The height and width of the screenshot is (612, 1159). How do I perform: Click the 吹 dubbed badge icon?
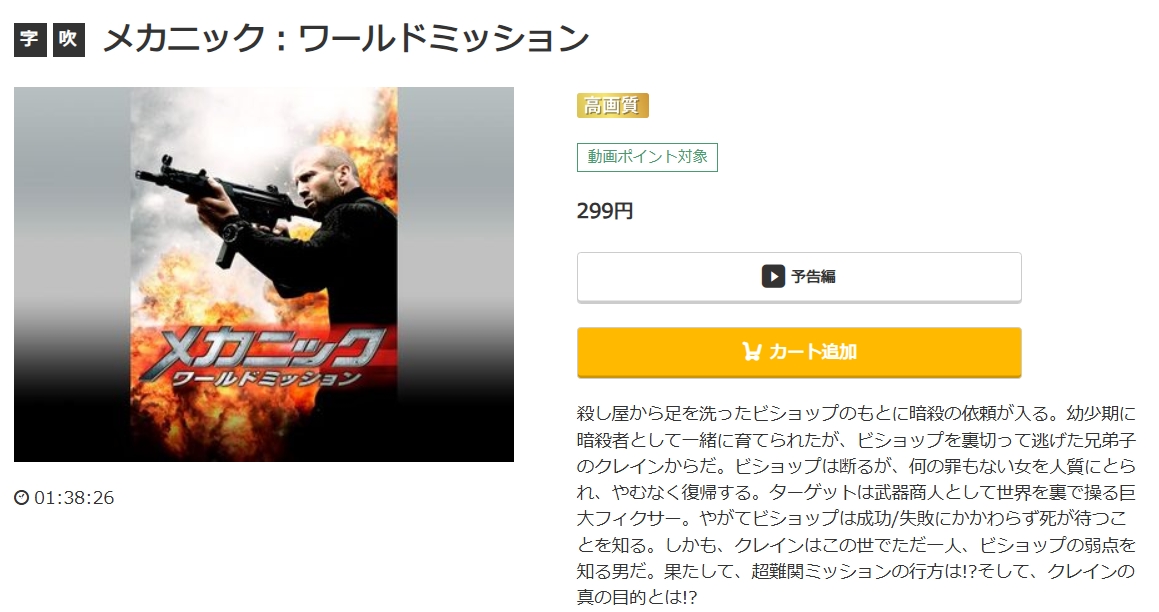[x=69, y=40]
